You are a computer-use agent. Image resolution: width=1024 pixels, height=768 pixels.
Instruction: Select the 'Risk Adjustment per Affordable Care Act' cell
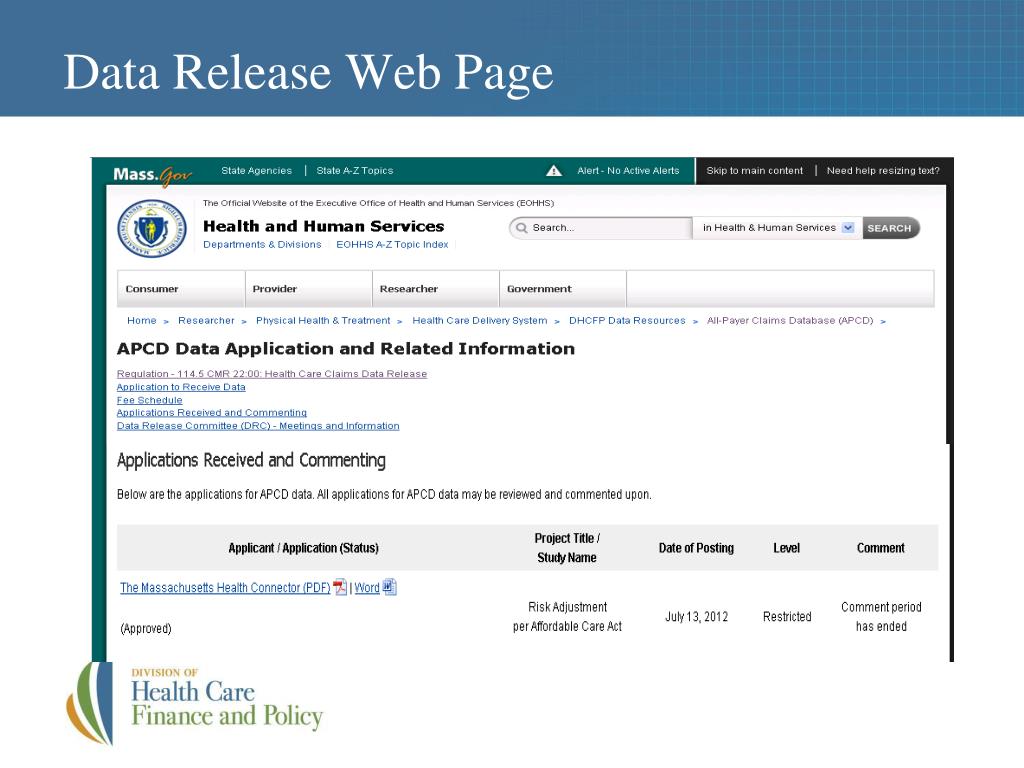pos(567,616)
